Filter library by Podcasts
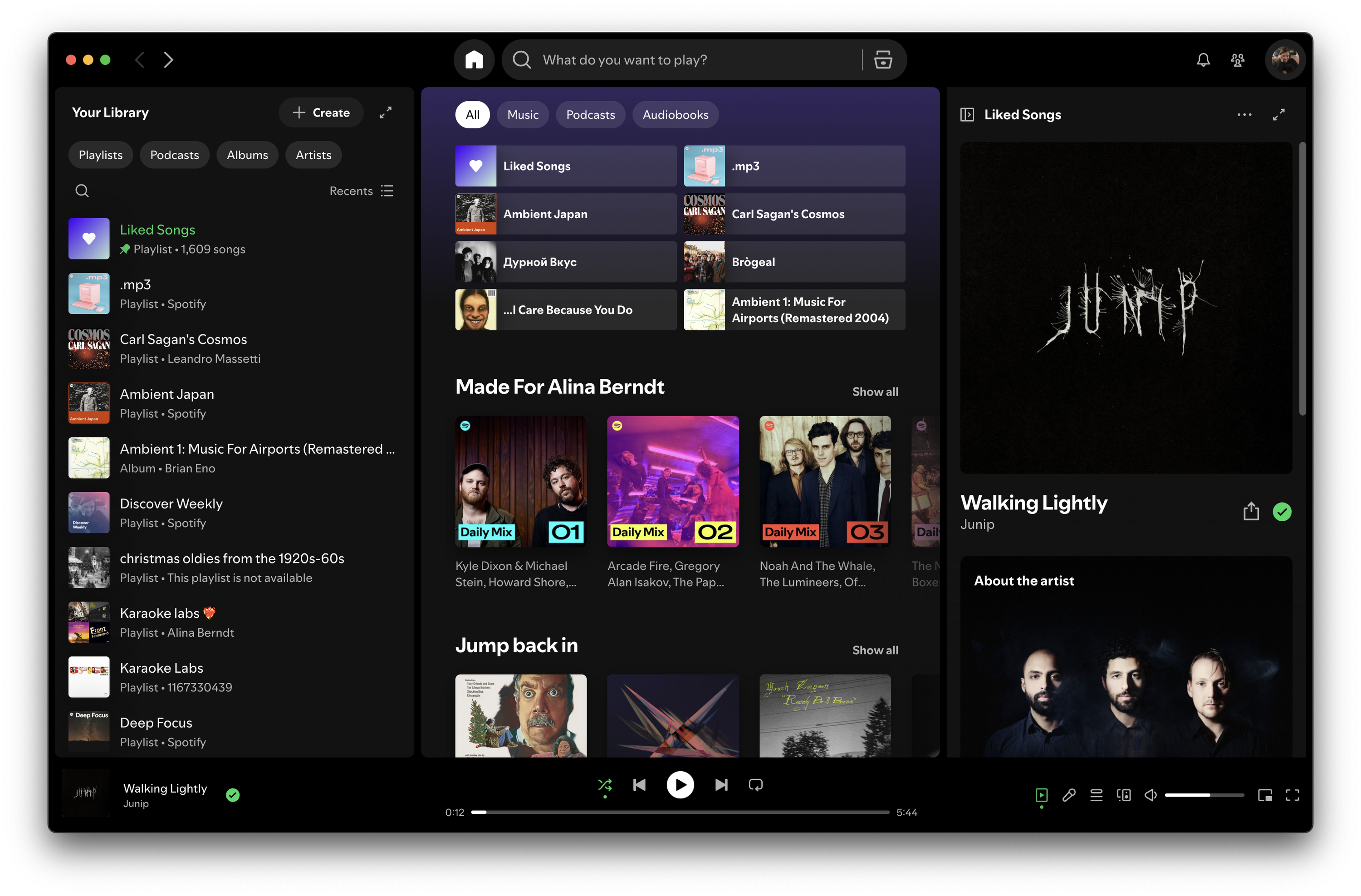The image size is (1361, 896). (174, 155)
